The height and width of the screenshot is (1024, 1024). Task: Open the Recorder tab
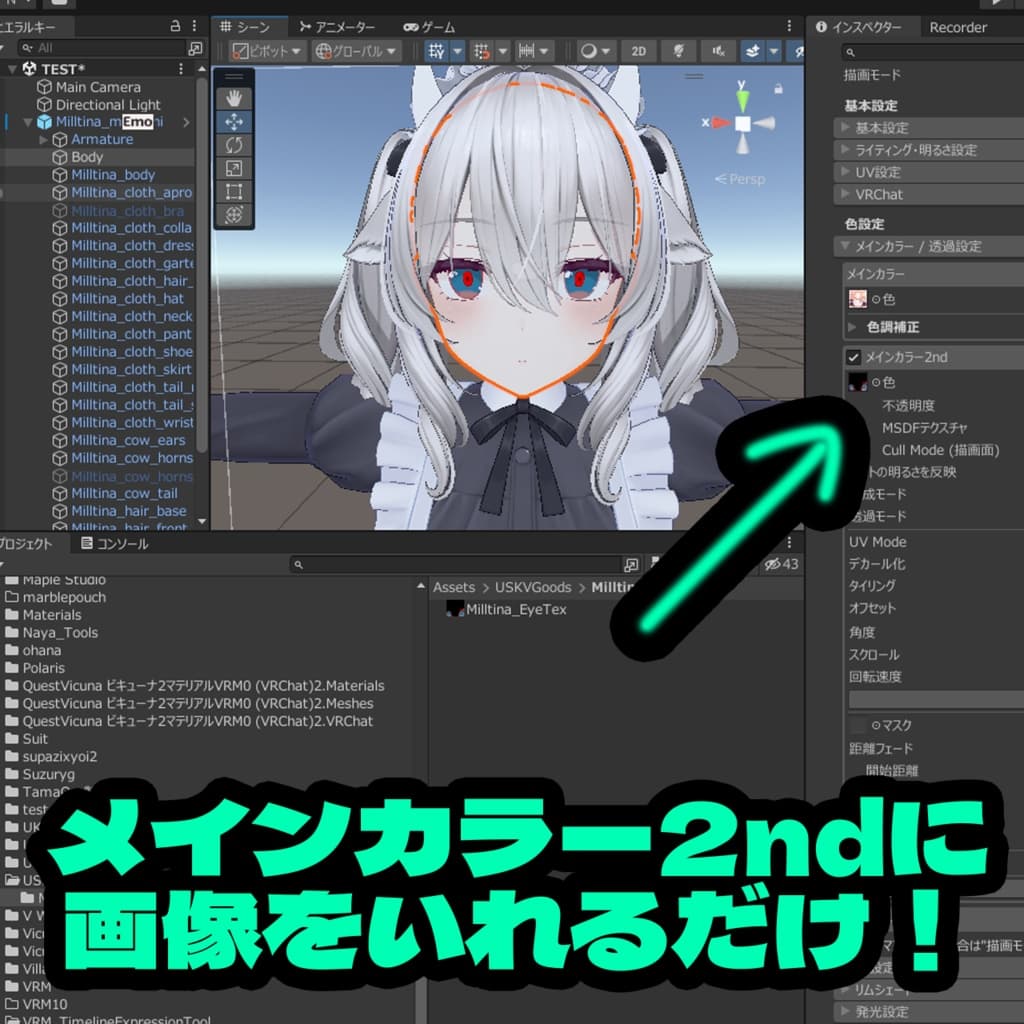[957, 27]
